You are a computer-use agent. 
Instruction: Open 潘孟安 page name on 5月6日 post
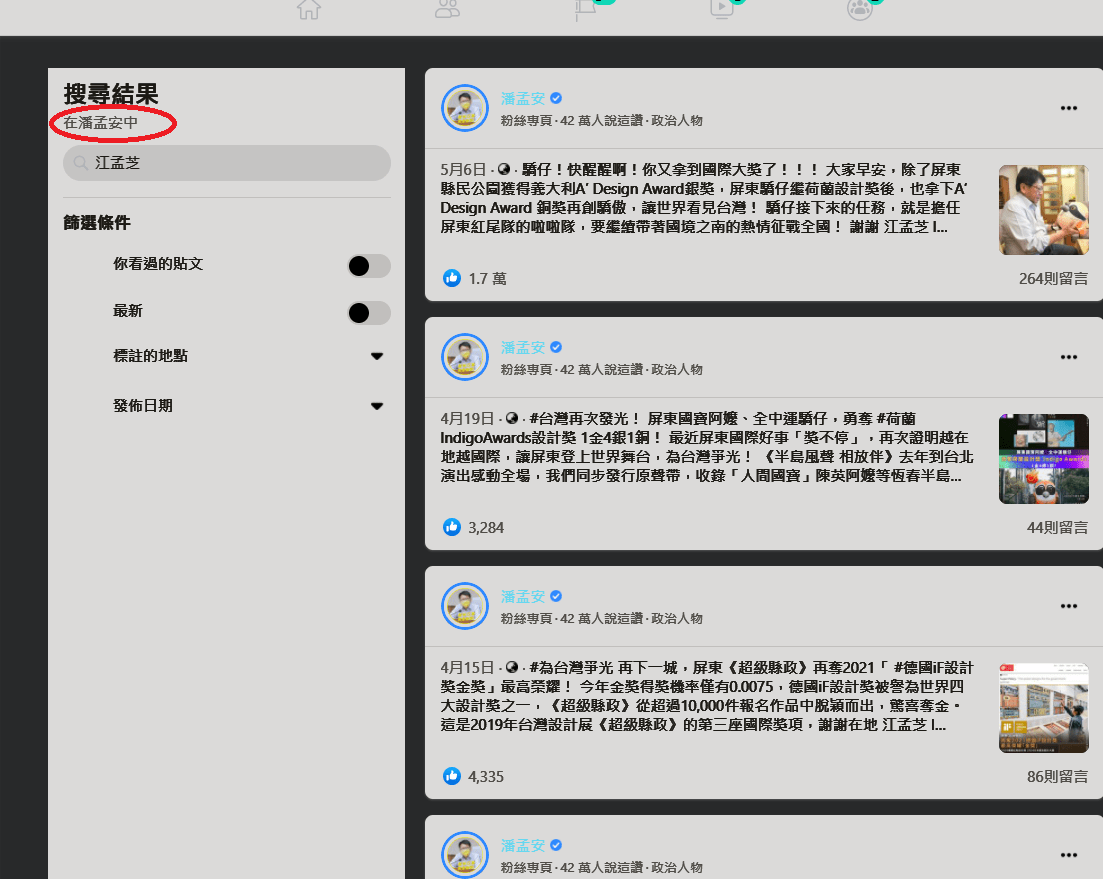coord(523,98)
